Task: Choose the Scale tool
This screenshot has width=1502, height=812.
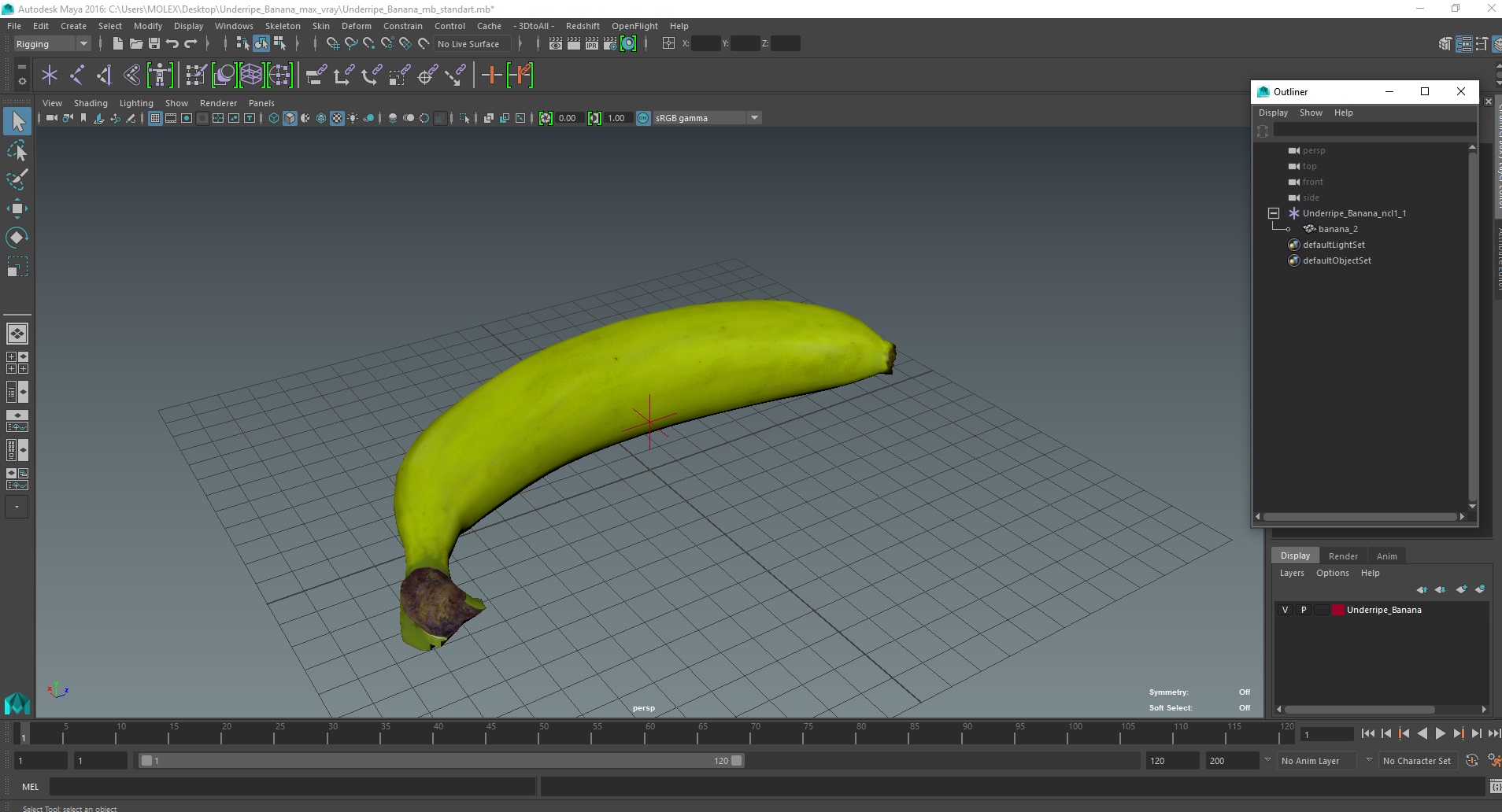Action: click(x=17, y=266)
